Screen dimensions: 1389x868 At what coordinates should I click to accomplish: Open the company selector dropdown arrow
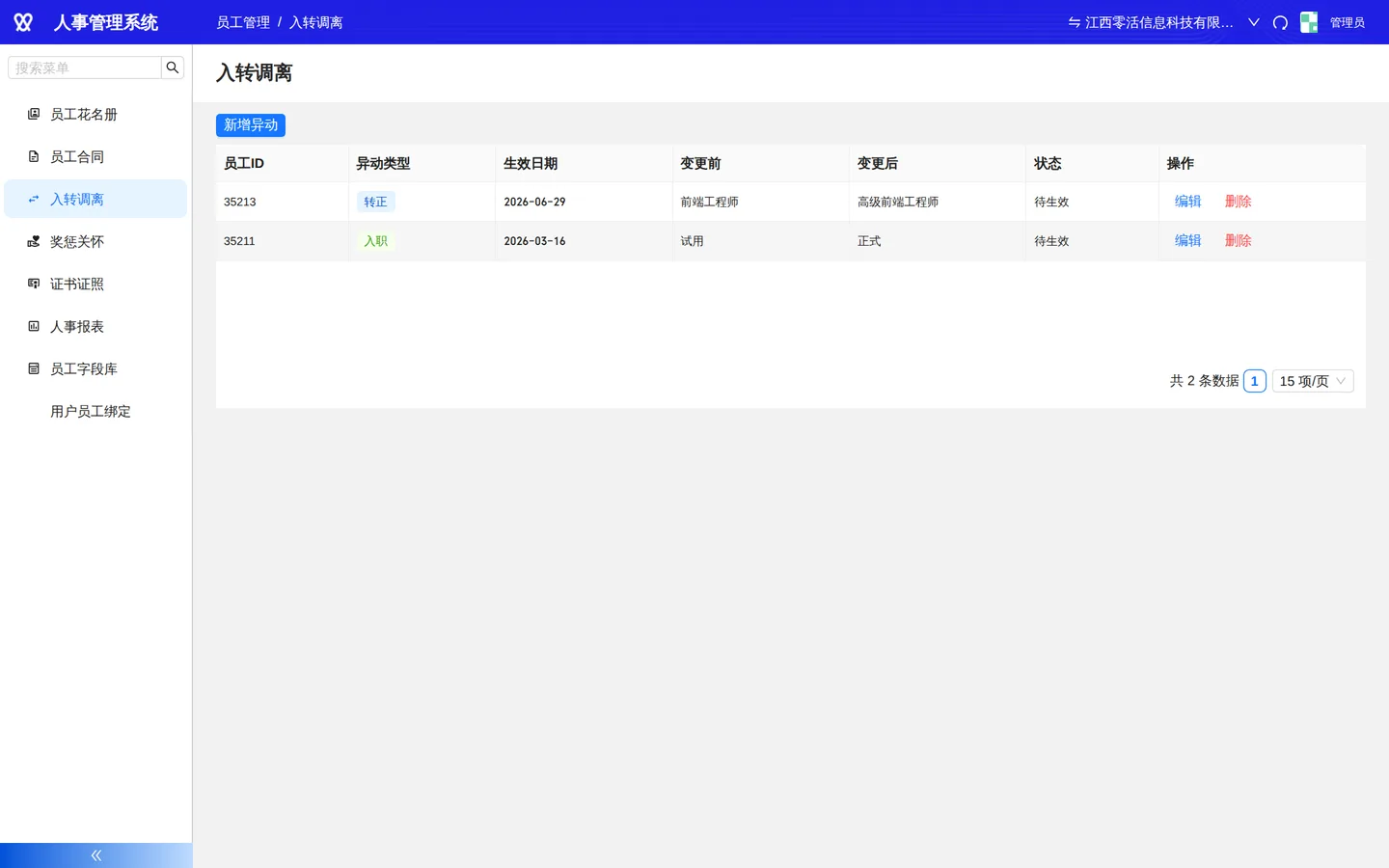tap(1254, 22)
